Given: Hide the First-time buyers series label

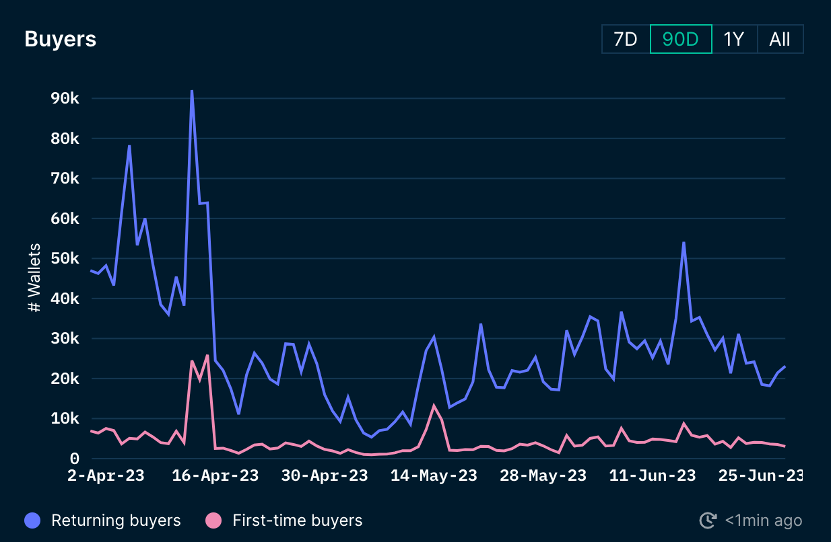Looking at the screenshot, I should click(297, 521).
